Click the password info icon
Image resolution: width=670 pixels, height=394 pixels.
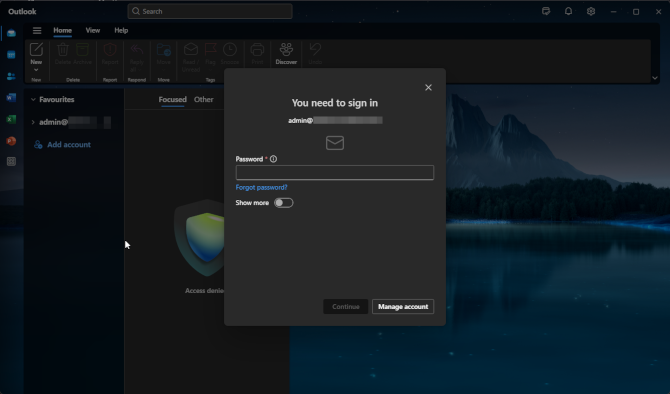(x=273, y=159)
